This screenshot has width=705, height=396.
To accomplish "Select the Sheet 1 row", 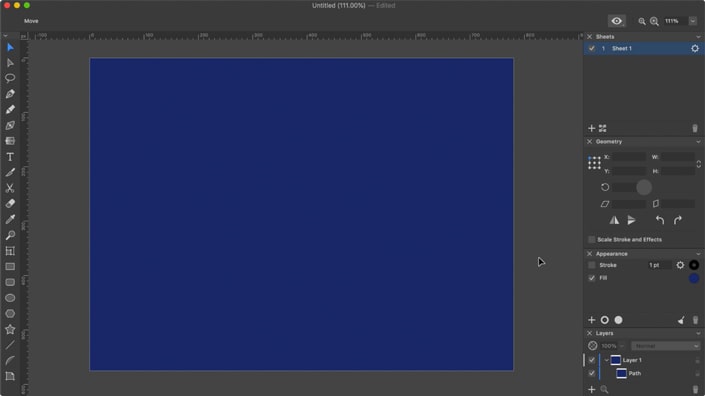I will (x=643, y=49).
